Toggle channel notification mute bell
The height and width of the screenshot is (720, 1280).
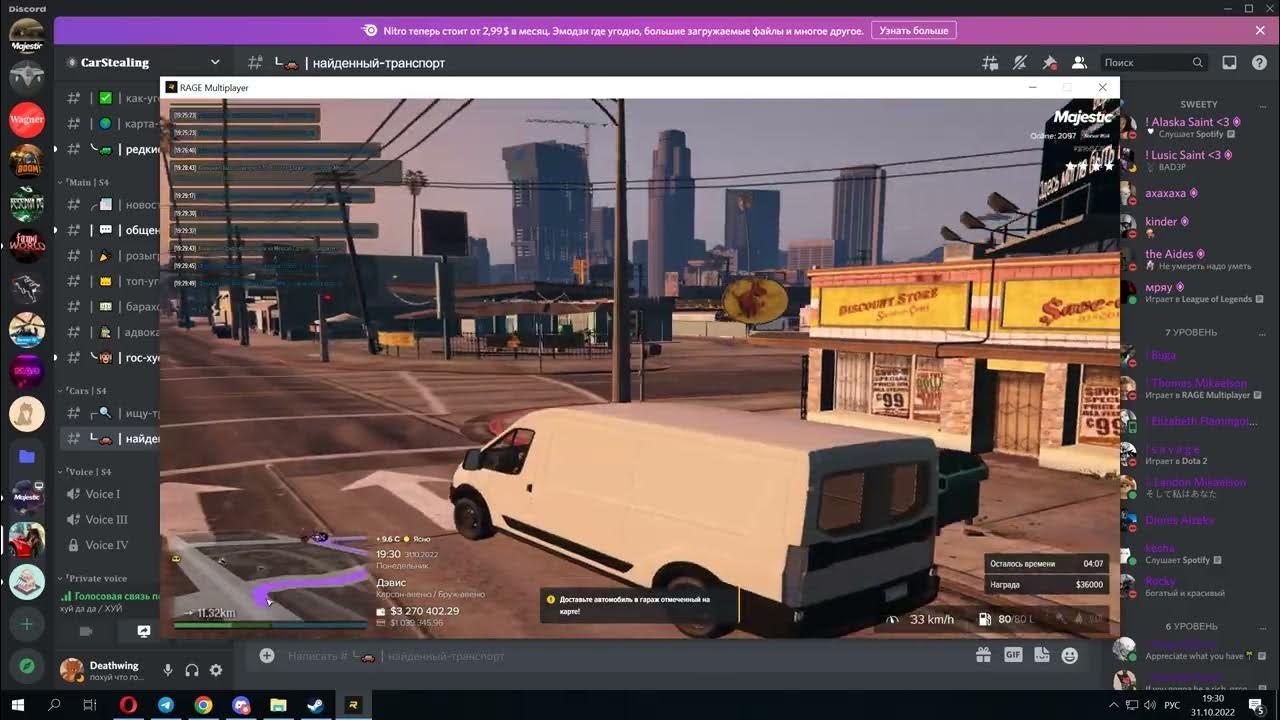tap(1019, 62)
